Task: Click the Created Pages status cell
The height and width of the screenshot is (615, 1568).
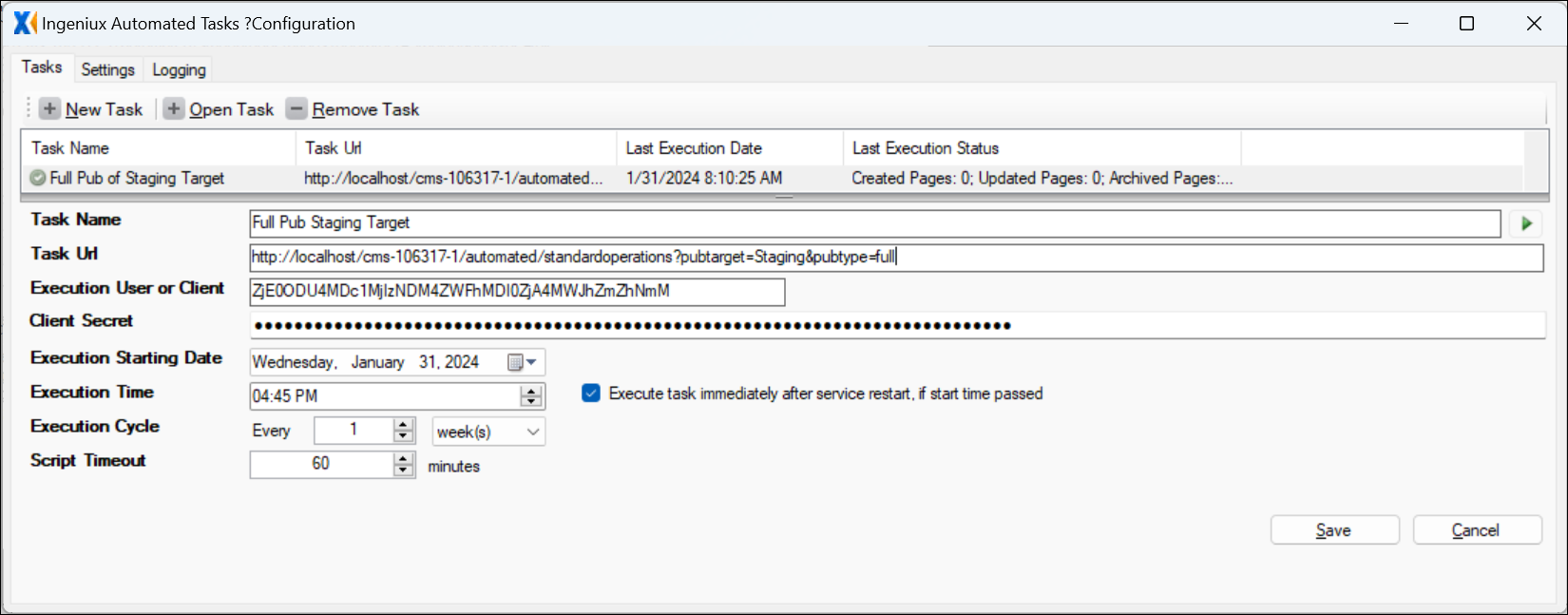Action: (1042, 178)
